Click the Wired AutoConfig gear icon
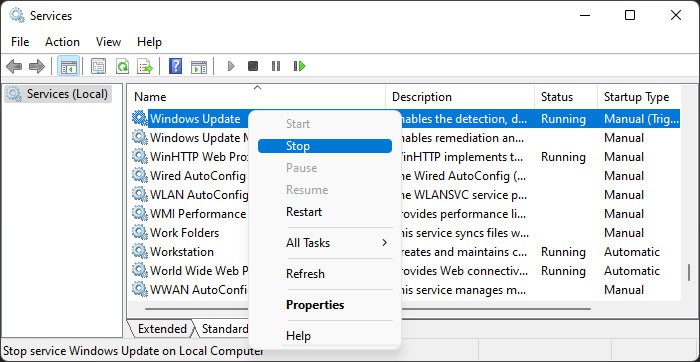The image size is (700, 362). [140, 175]
